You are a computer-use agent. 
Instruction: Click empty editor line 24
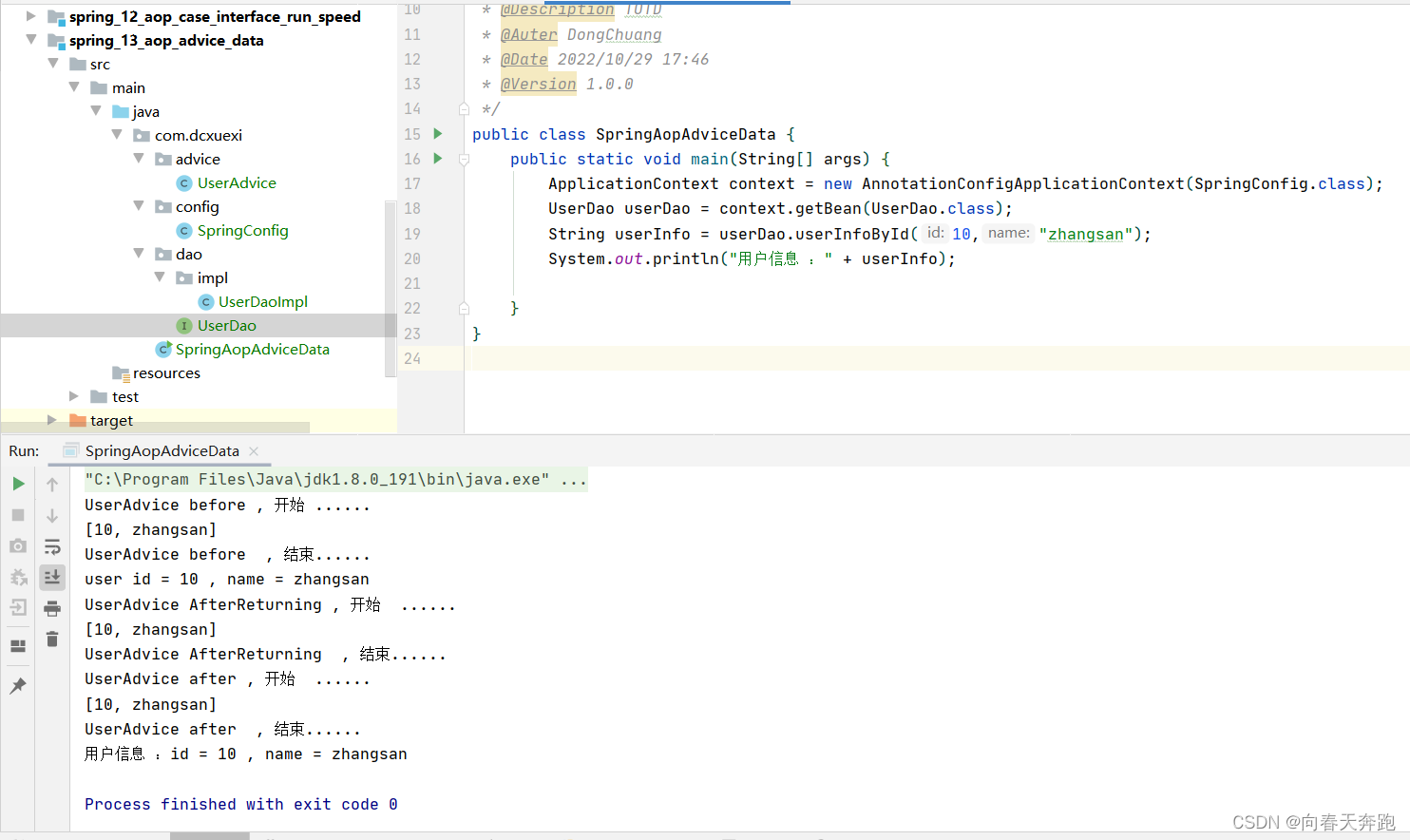(937, 358)
